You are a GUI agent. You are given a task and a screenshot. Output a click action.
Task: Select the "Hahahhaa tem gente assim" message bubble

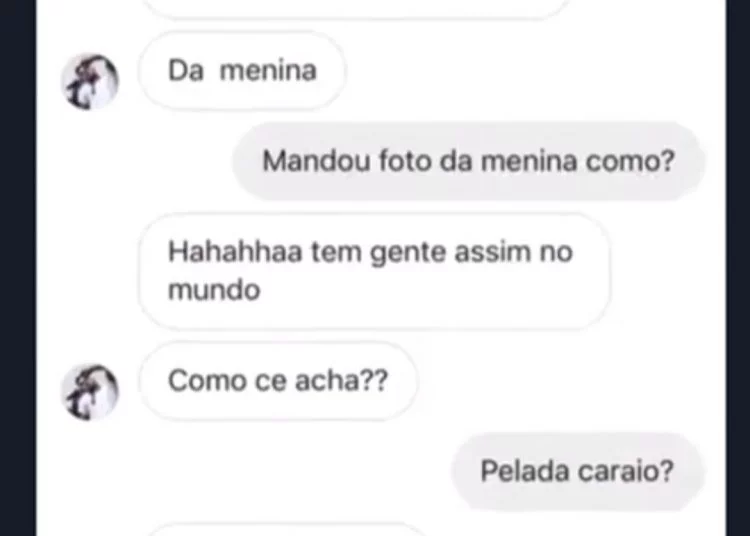click(375, 271)
